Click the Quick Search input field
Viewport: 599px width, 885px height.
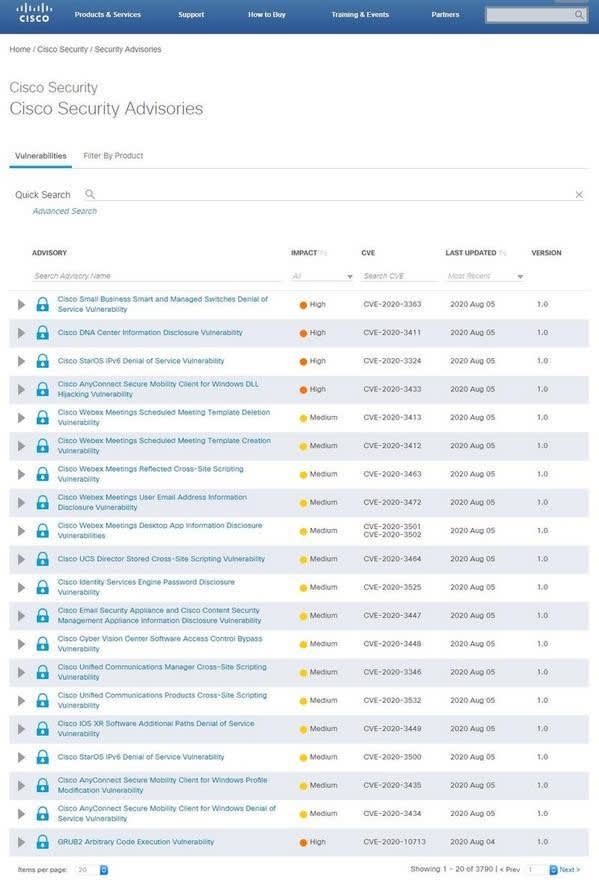coord(334,195)
